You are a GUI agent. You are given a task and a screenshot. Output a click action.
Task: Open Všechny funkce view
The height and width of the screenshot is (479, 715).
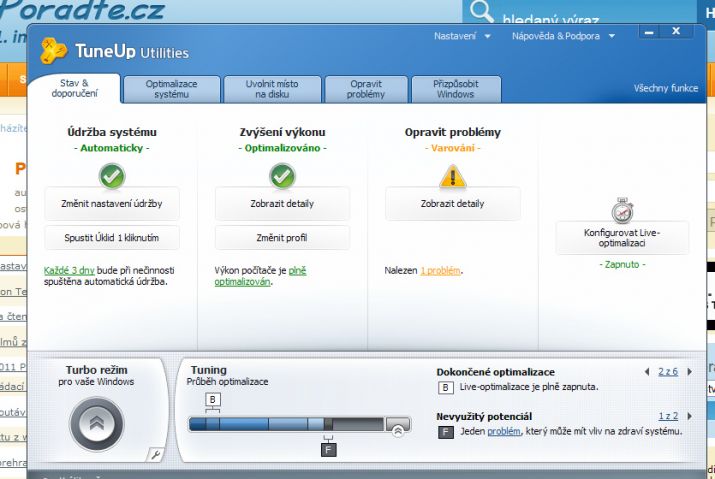click(665, 88)
